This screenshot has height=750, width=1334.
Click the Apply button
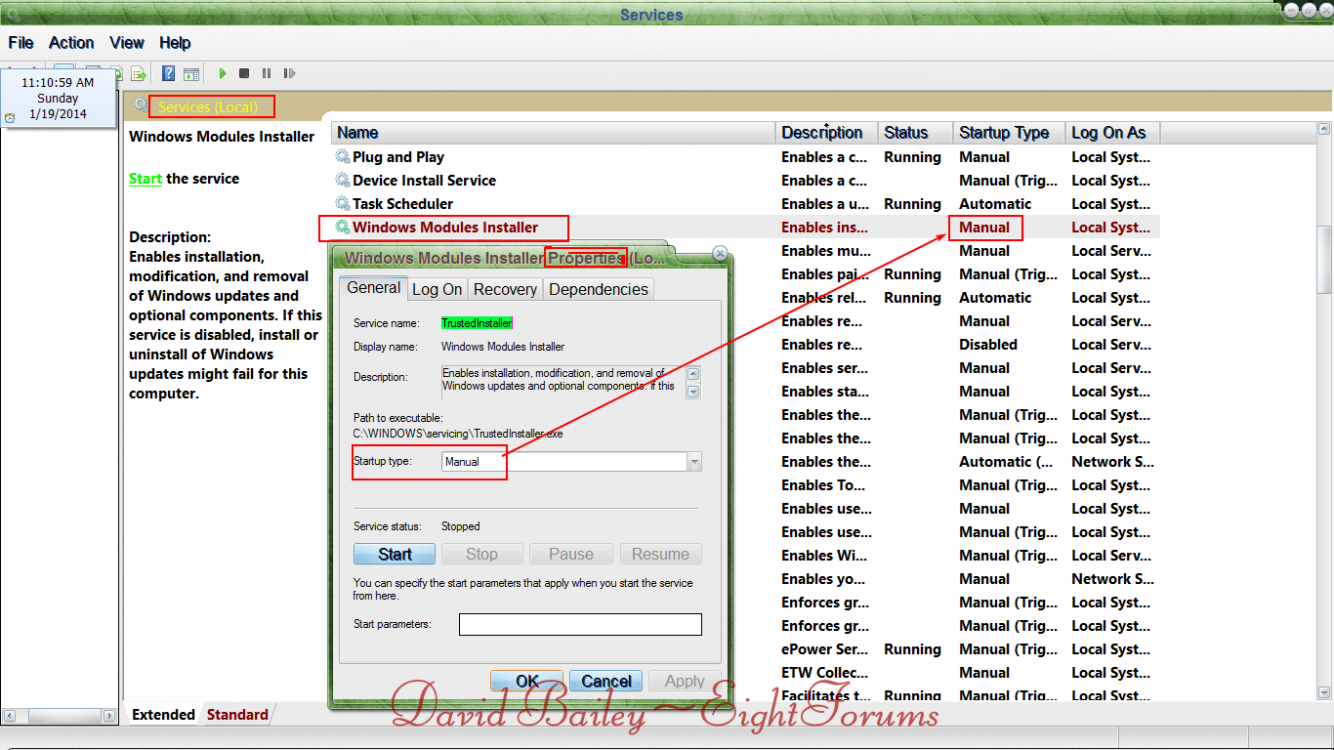pyautogui.click(x=685, y=681)
